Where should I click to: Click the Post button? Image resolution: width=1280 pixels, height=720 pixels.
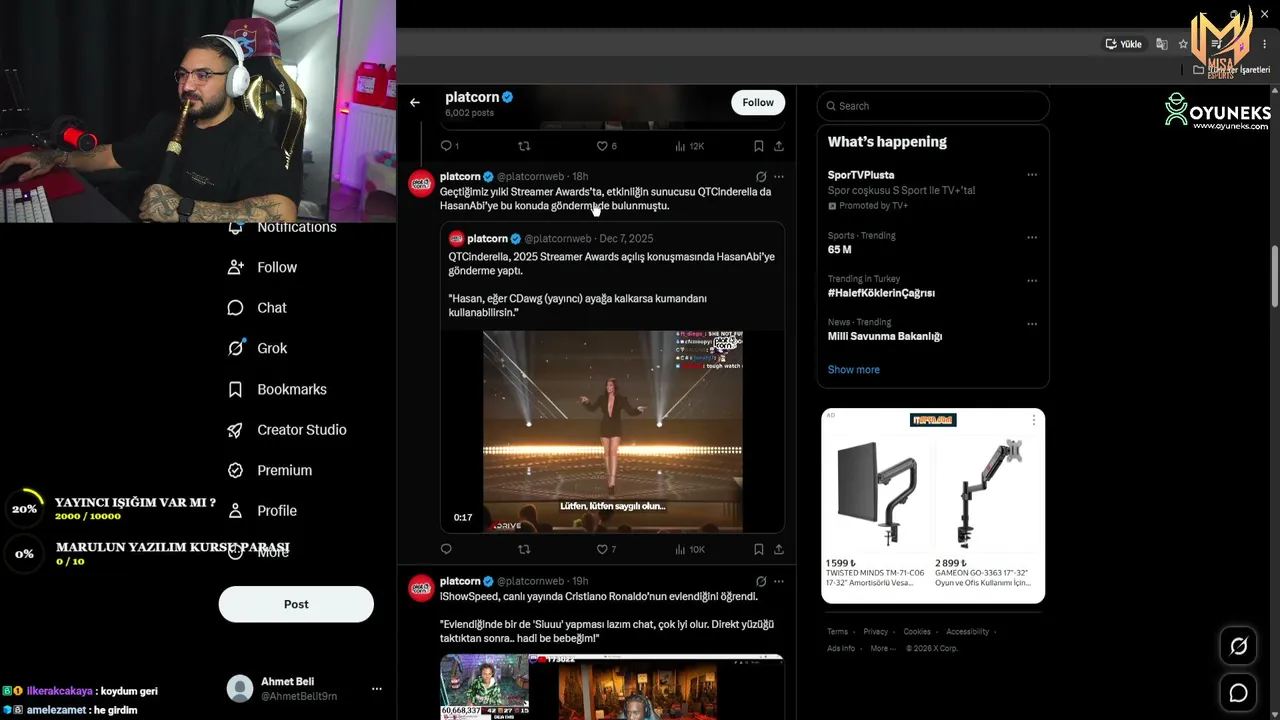(x=296, y=604)
